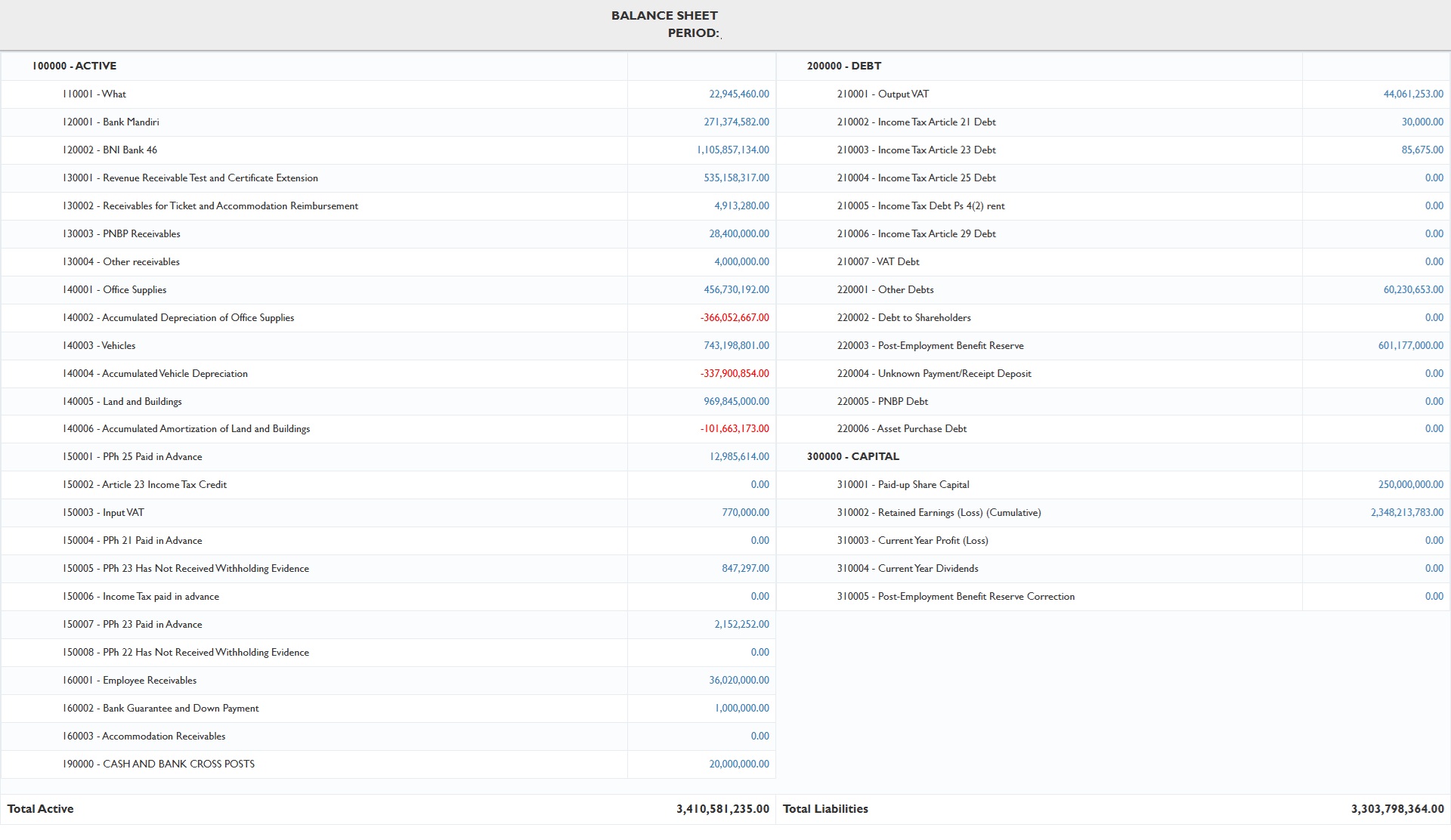Click Retained Earnings value 2,348,213,783.00
Screen dimensions: 1451x840
point(1406,513)
